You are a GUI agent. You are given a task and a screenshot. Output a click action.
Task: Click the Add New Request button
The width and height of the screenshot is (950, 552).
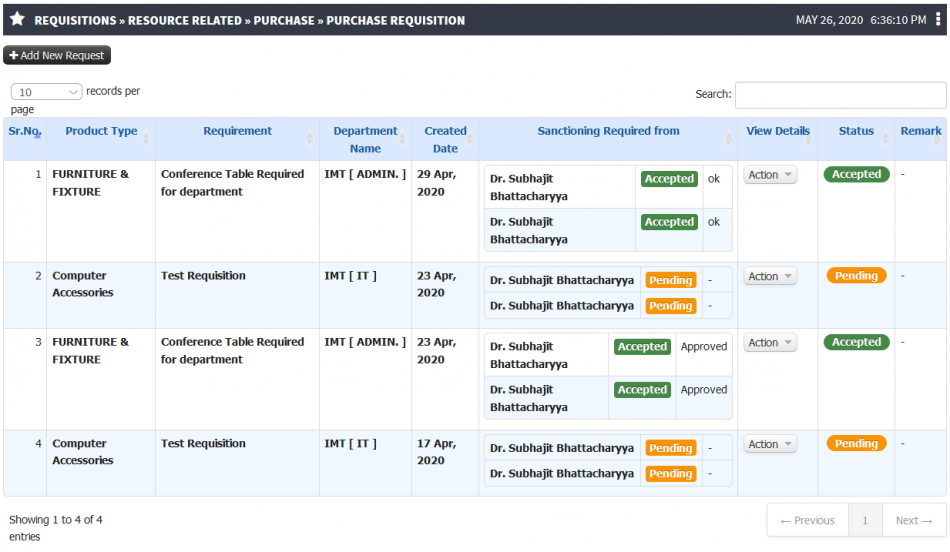(57, 55)
